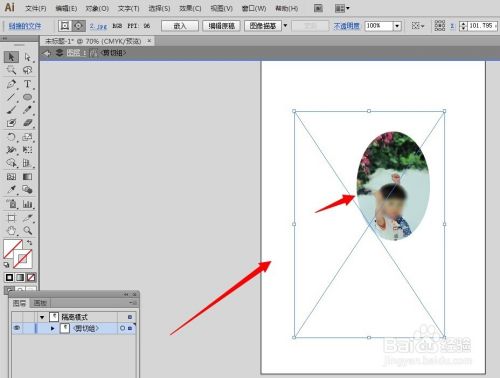
Task: Select the Width/Warp tool
Action: 11,150
